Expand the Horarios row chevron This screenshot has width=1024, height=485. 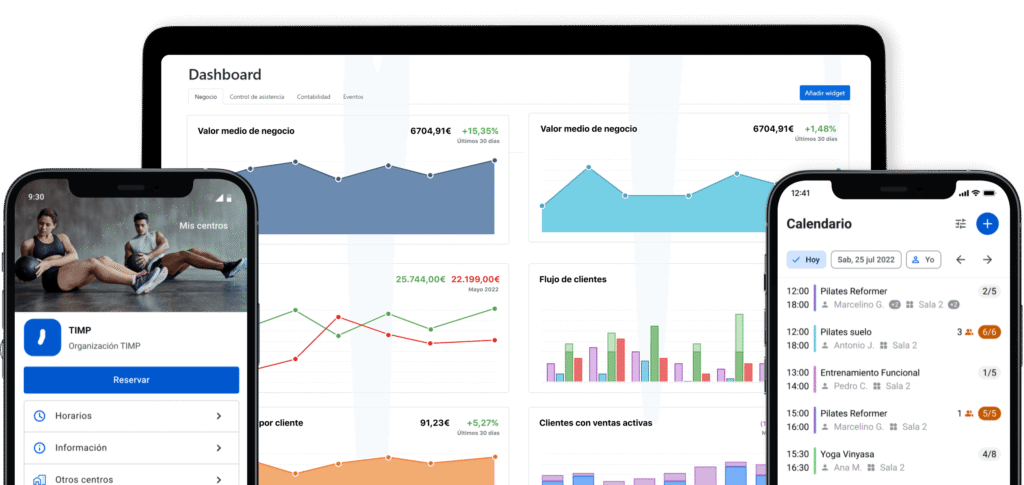[218, 416]
